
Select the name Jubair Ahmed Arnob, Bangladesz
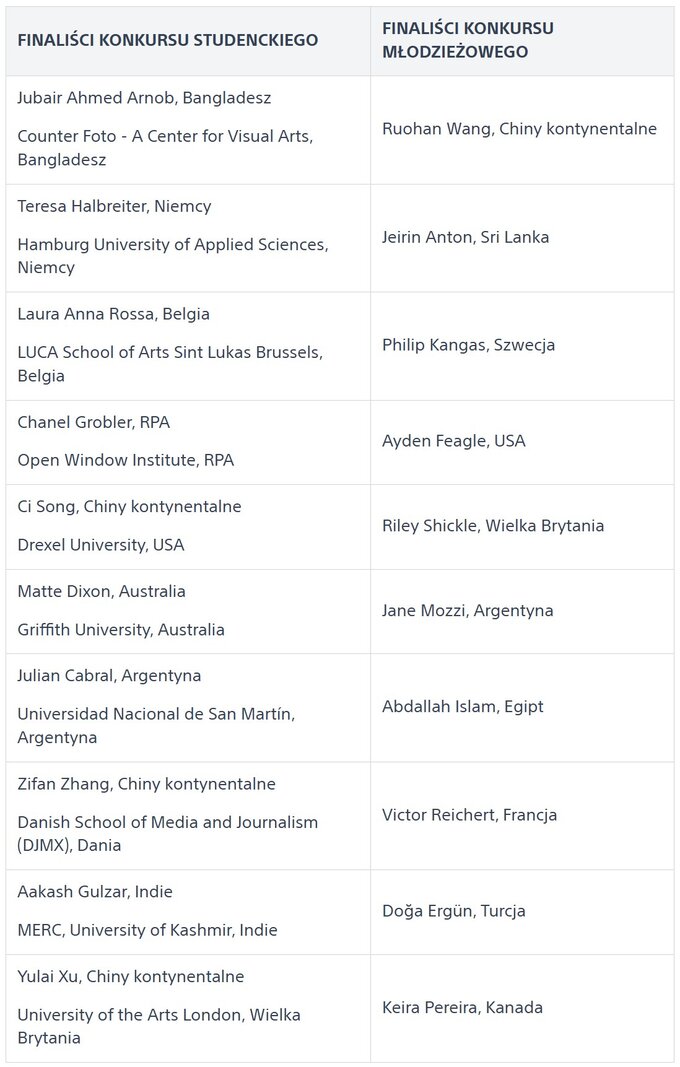pyautogui.click(x=144, y=98)
